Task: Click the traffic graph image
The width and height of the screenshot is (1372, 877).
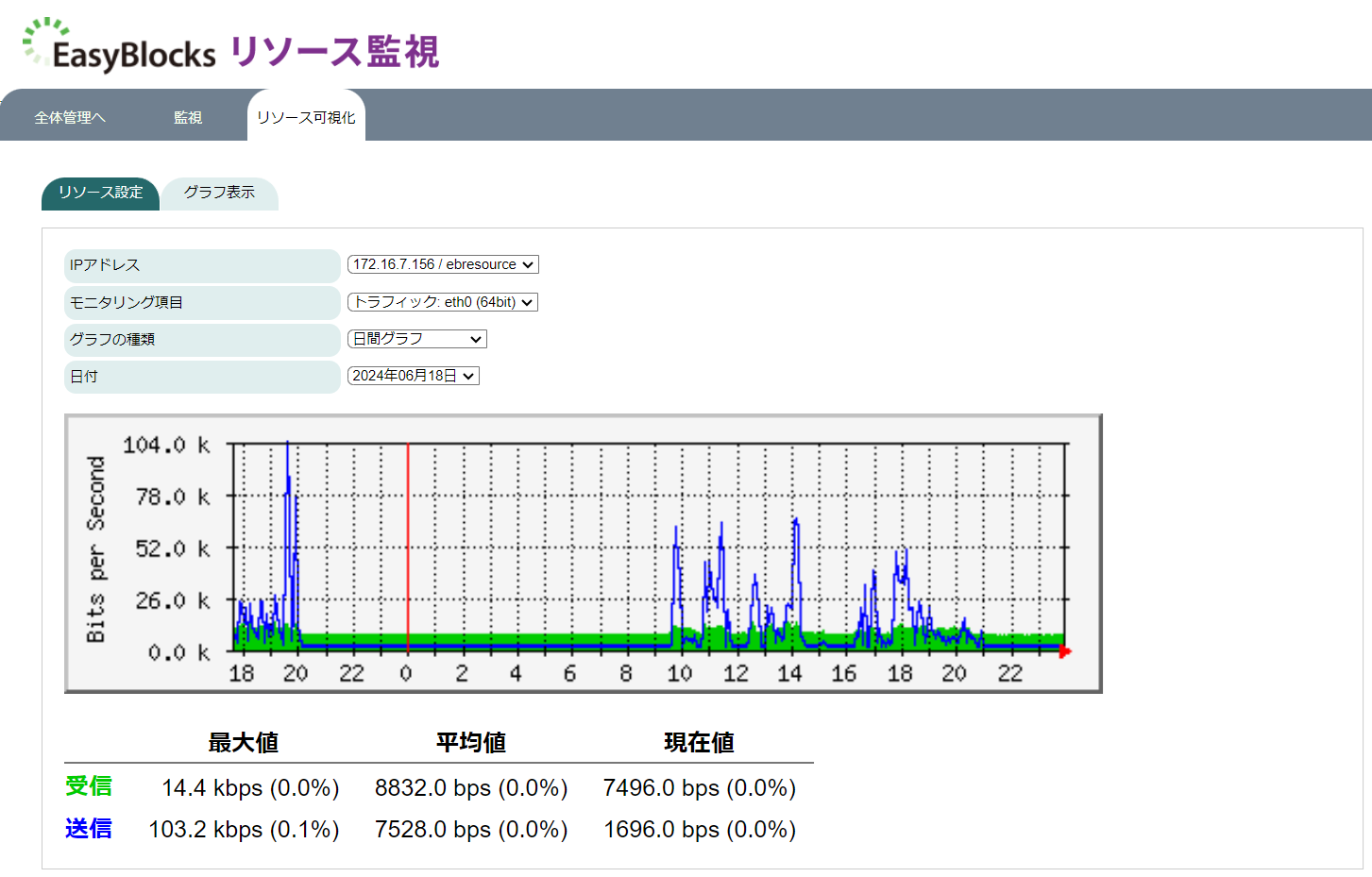Action: 583,553
